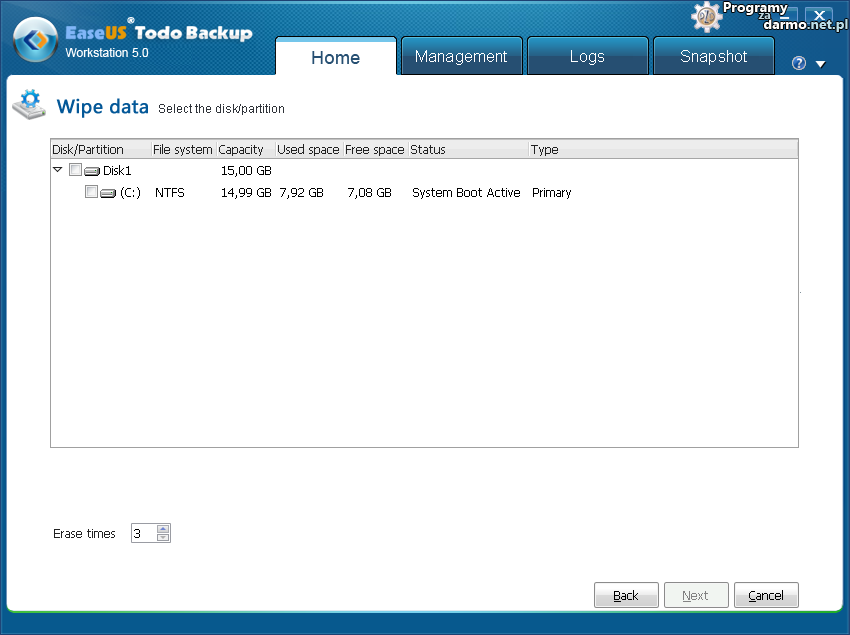Collapse the Disk1 tree node

coord(58,170)
